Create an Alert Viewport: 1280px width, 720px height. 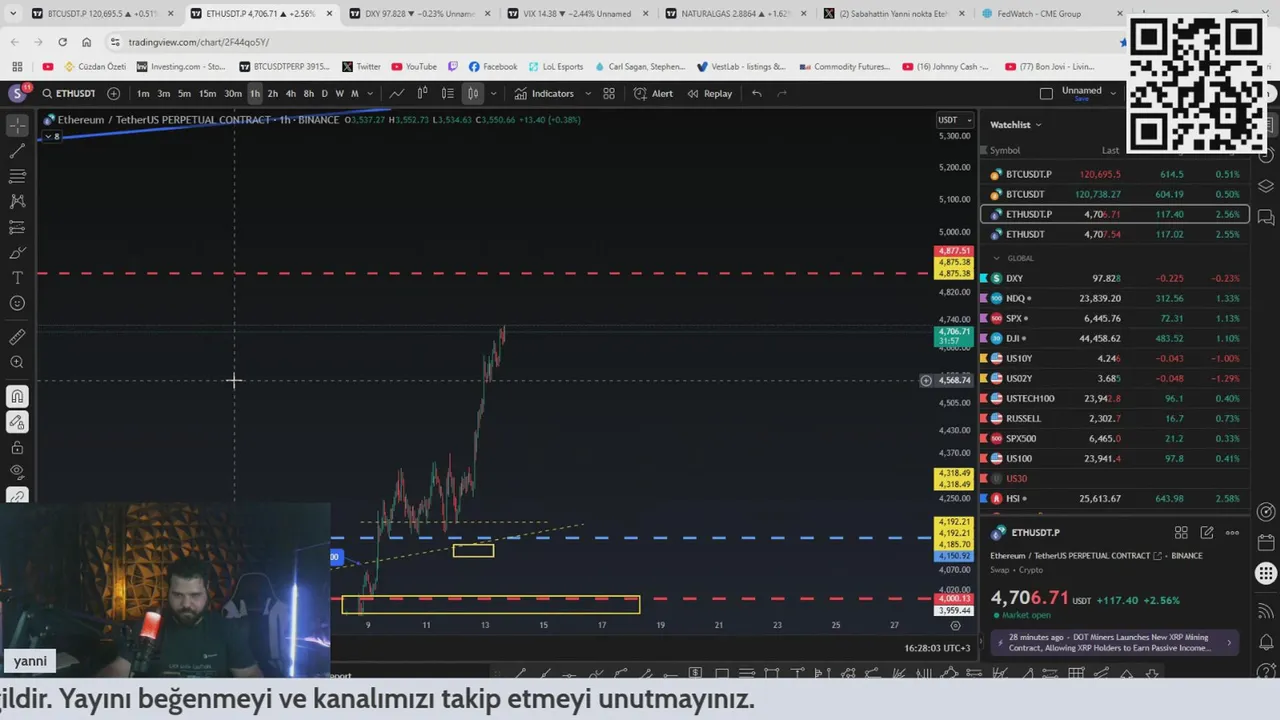coord(653,93)
